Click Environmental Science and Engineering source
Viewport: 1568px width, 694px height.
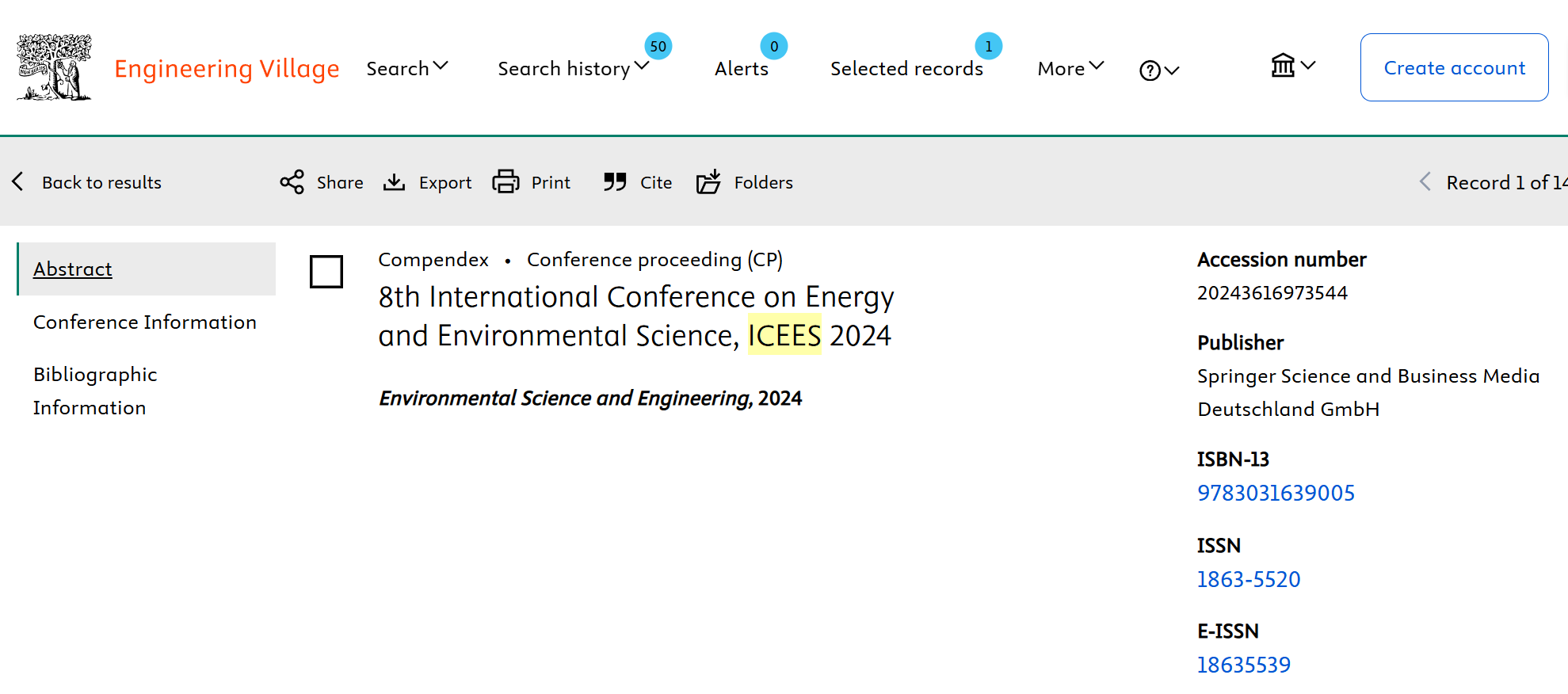pyautogui.click(x=566, y=398)
